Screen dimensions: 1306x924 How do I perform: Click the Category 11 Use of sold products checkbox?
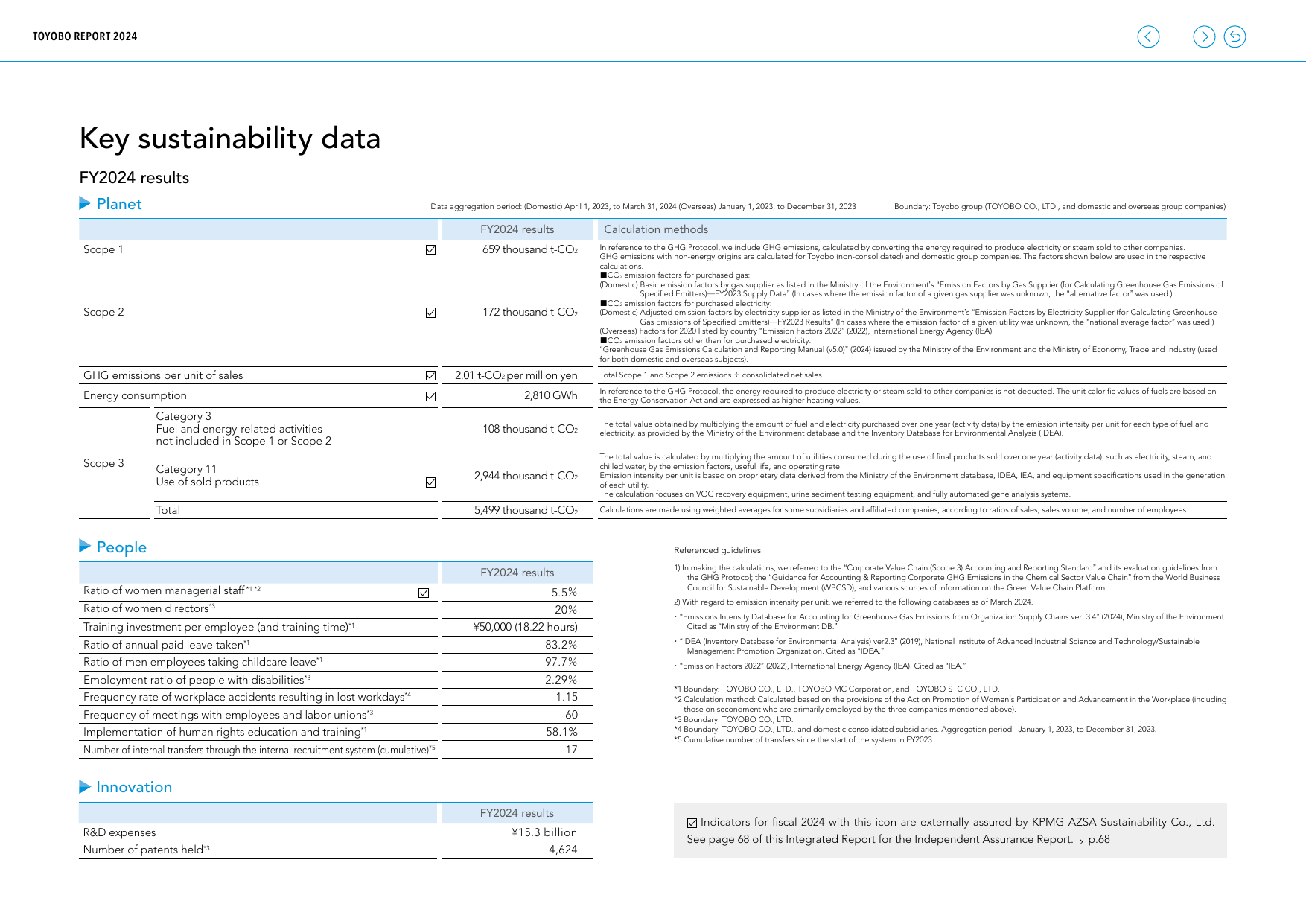(430, 482)
